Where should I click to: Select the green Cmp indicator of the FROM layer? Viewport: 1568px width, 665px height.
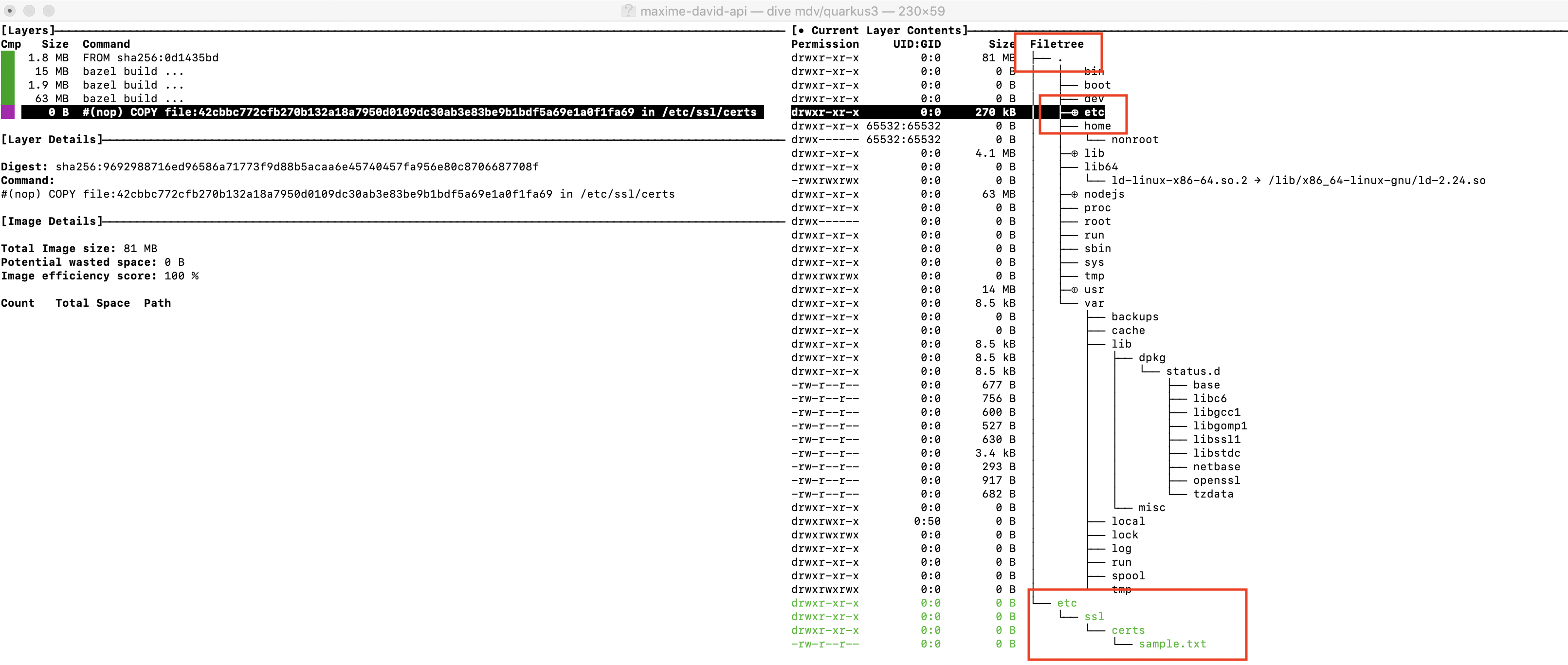click(x=7, y=58)
